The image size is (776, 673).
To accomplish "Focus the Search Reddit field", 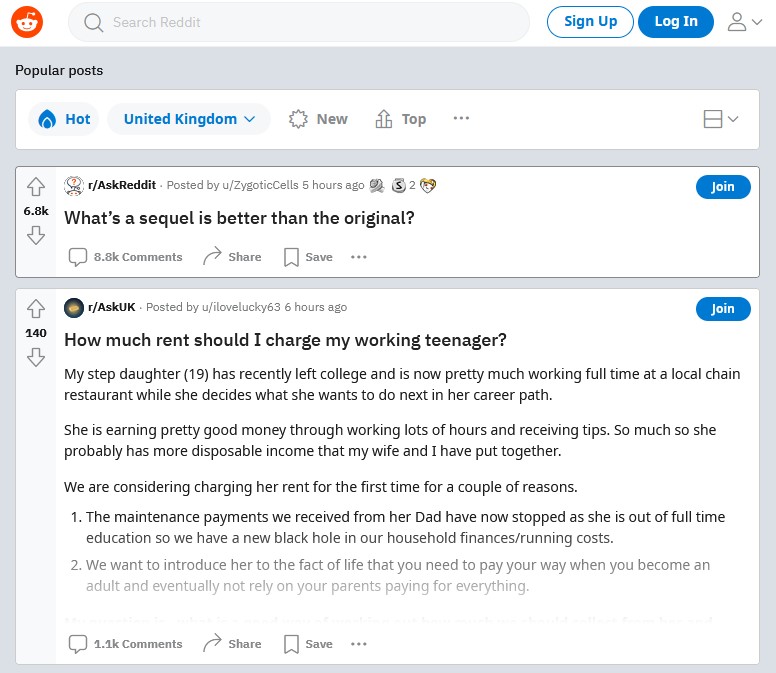I will point(299,22).
